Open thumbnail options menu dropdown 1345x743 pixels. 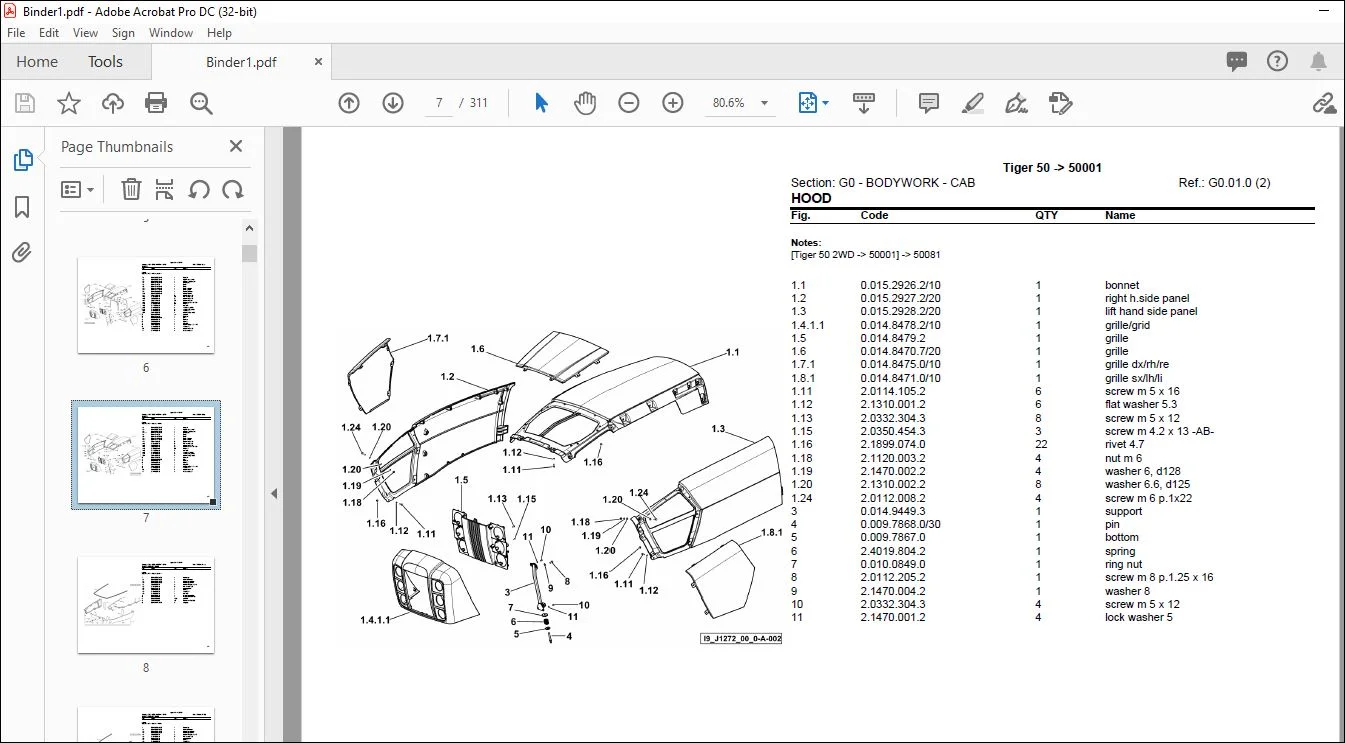coord(78,189)
